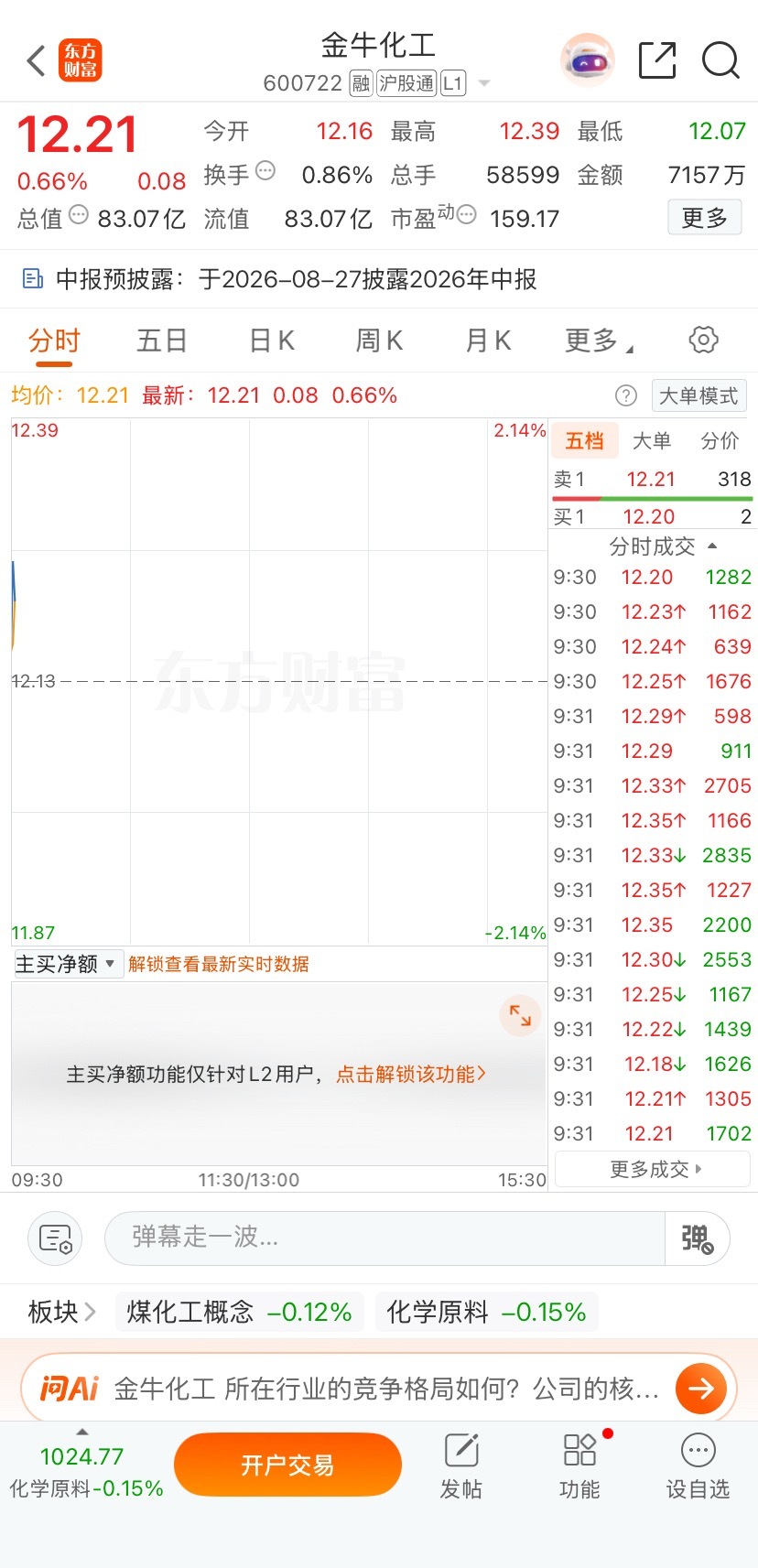This screenshot has height=1568, width=758.
Task: Open the Eastmoney logo icon
Action: (81, 61)
